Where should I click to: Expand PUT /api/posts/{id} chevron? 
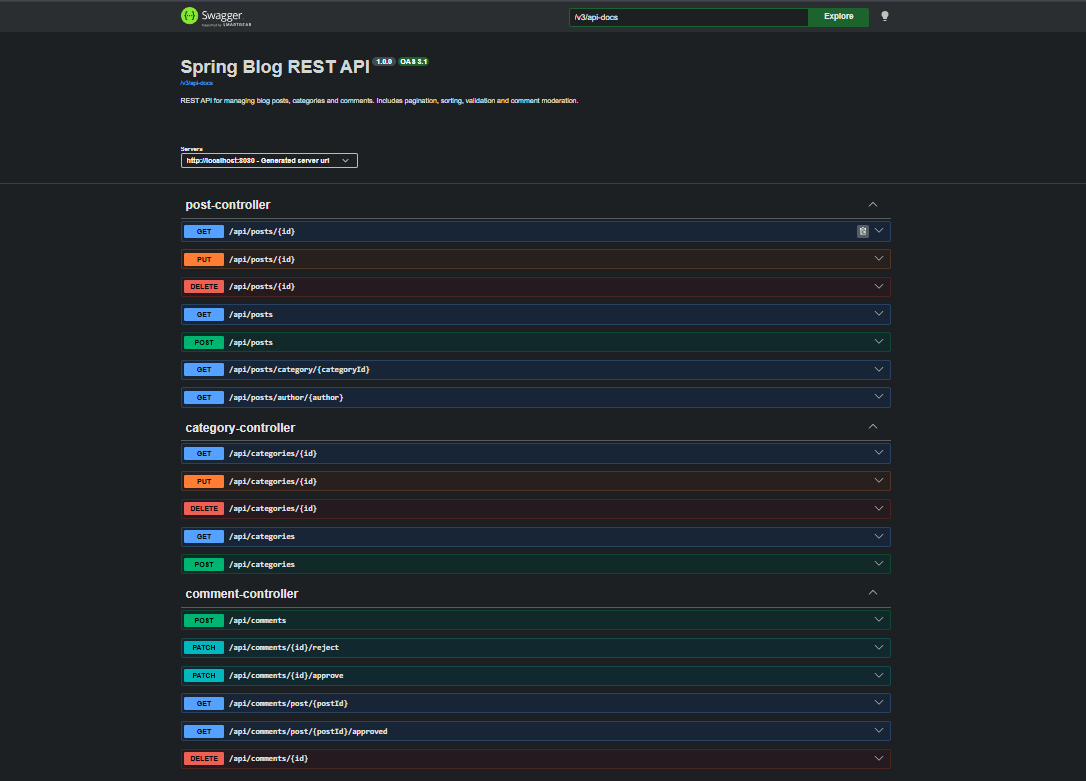879,258
